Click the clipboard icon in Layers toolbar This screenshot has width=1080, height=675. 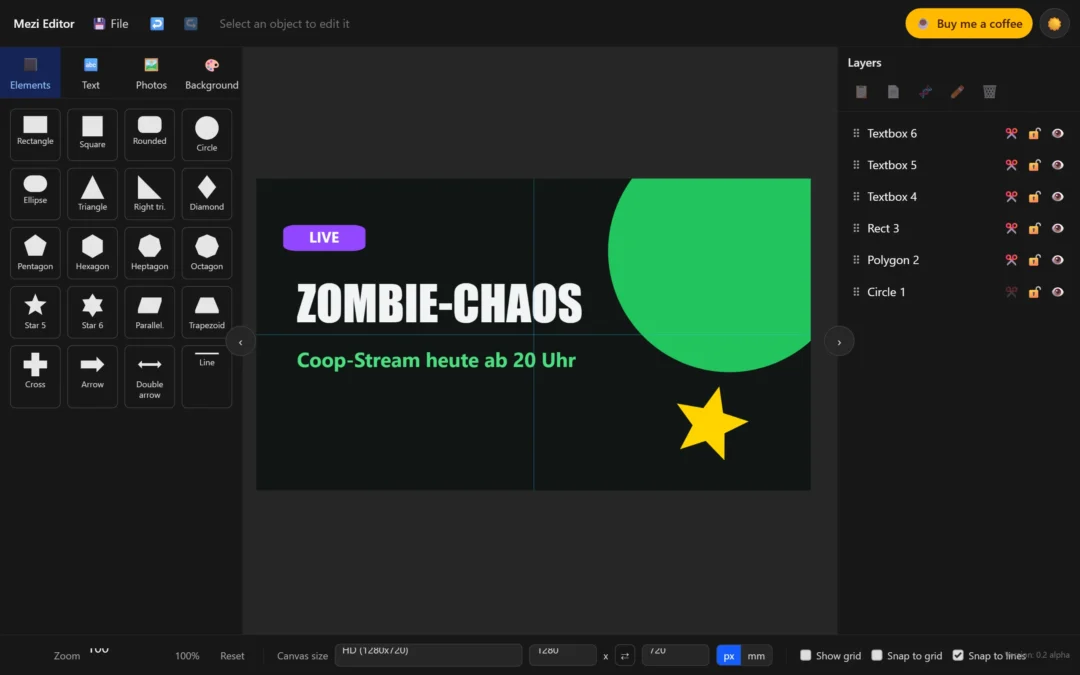tap(861, 92)
